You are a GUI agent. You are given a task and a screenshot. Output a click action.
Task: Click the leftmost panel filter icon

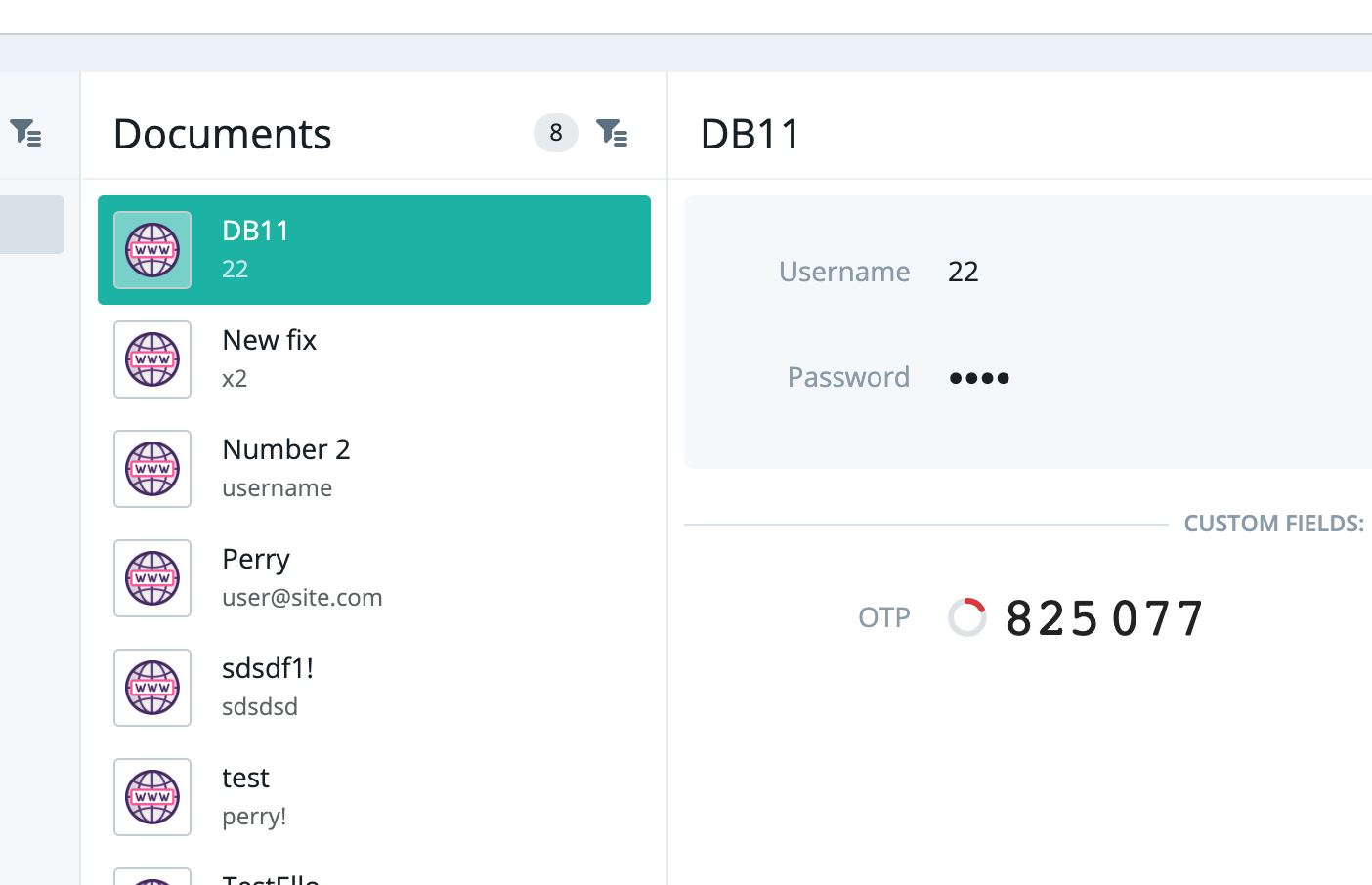(x=25, y=132)
